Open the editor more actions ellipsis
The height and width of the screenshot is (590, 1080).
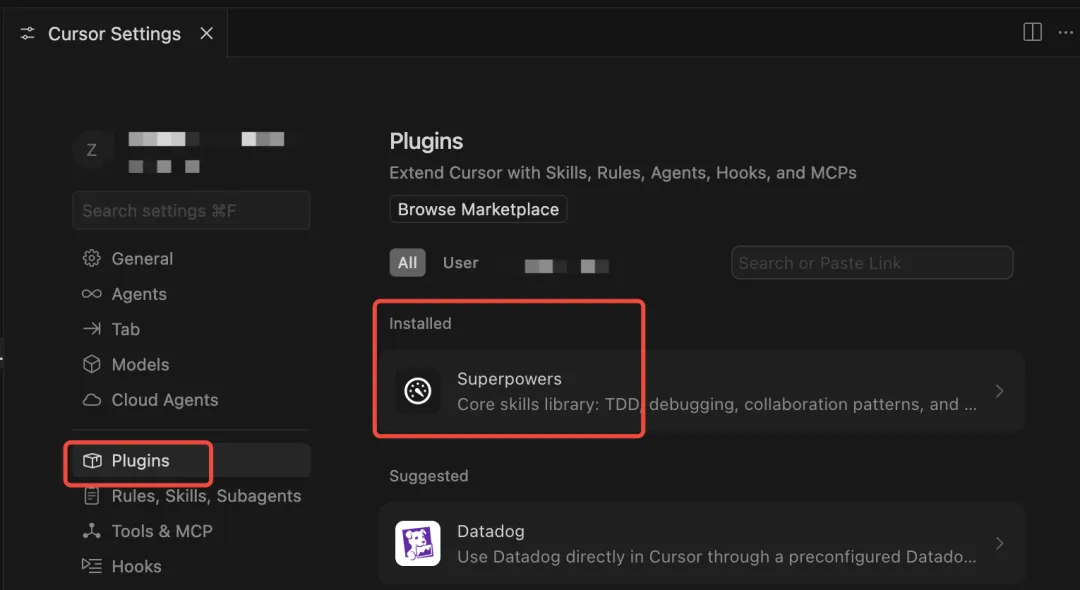1065,32
